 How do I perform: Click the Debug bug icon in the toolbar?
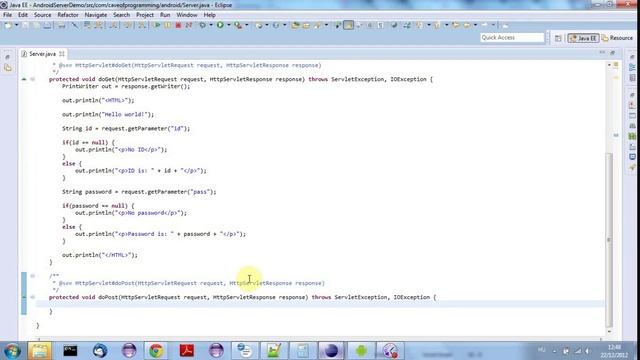pos(202,25)
